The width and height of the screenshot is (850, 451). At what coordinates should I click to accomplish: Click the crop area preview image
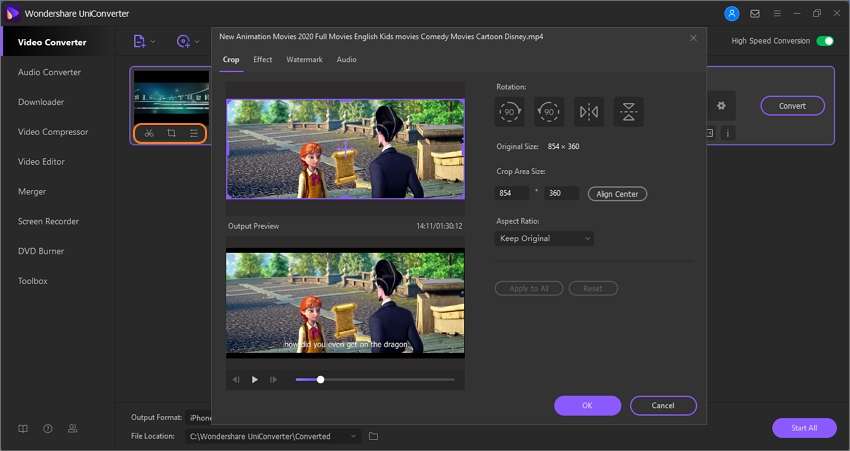(x=345, y=149)
